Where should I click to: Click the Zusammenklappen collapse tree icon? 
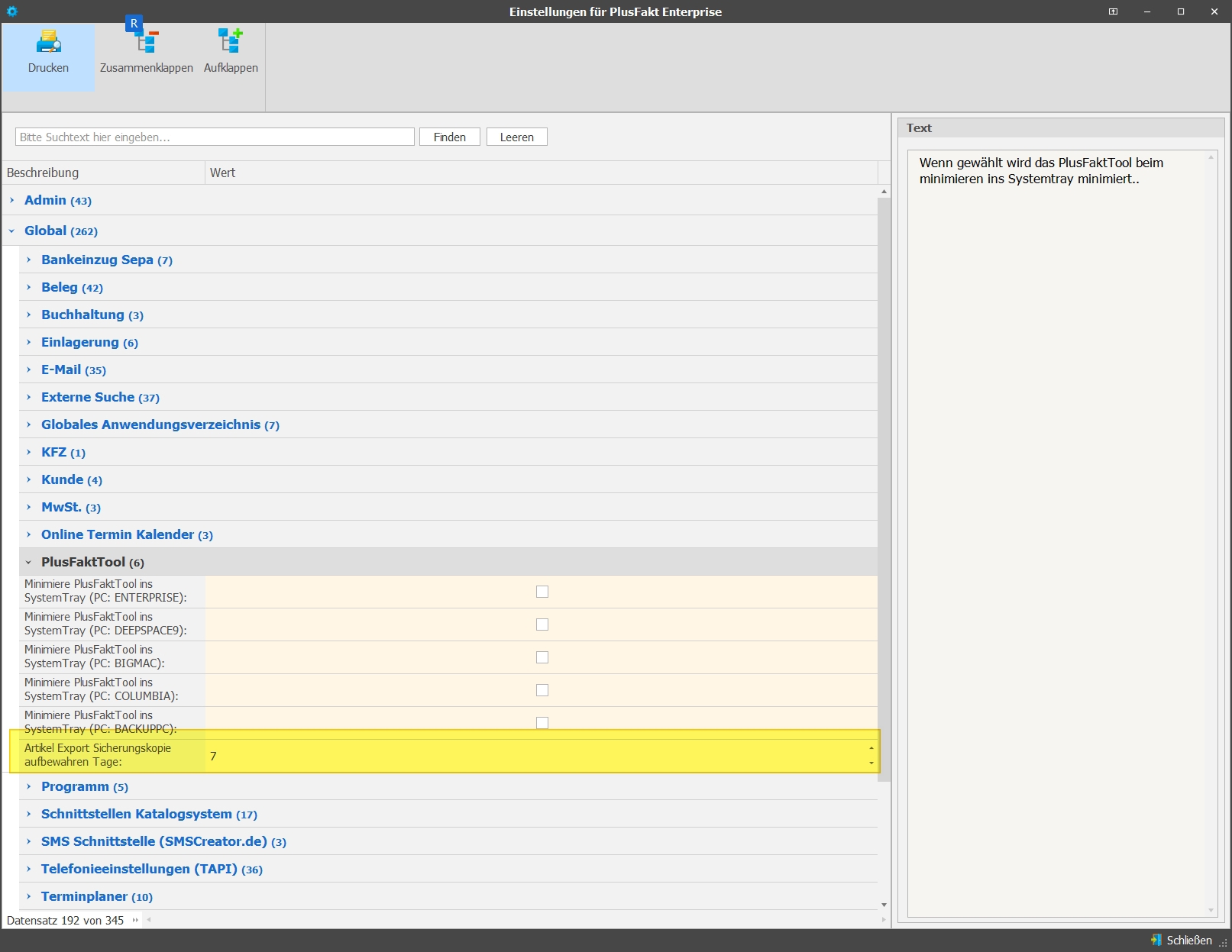tap(146, 41)
